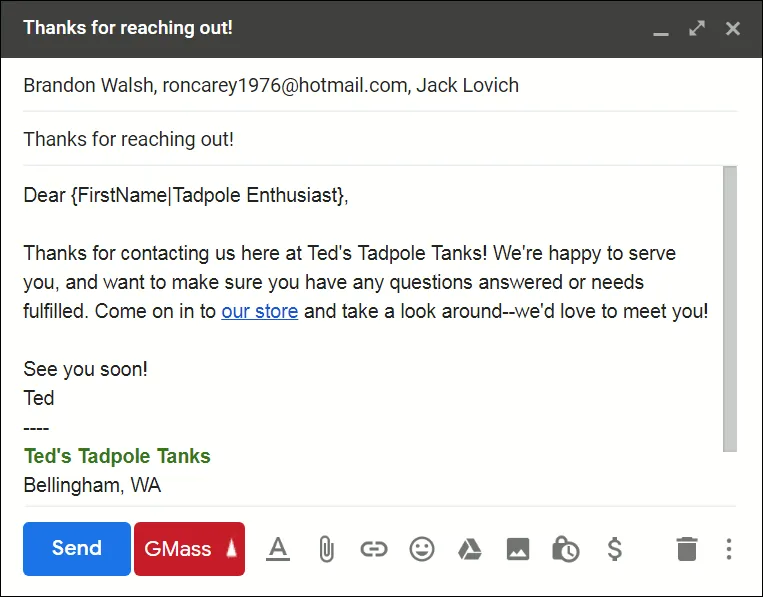Toggle confidential mode lock-clock icon
The height and width of the screenshot is (597, 763).
coord(565,549)
